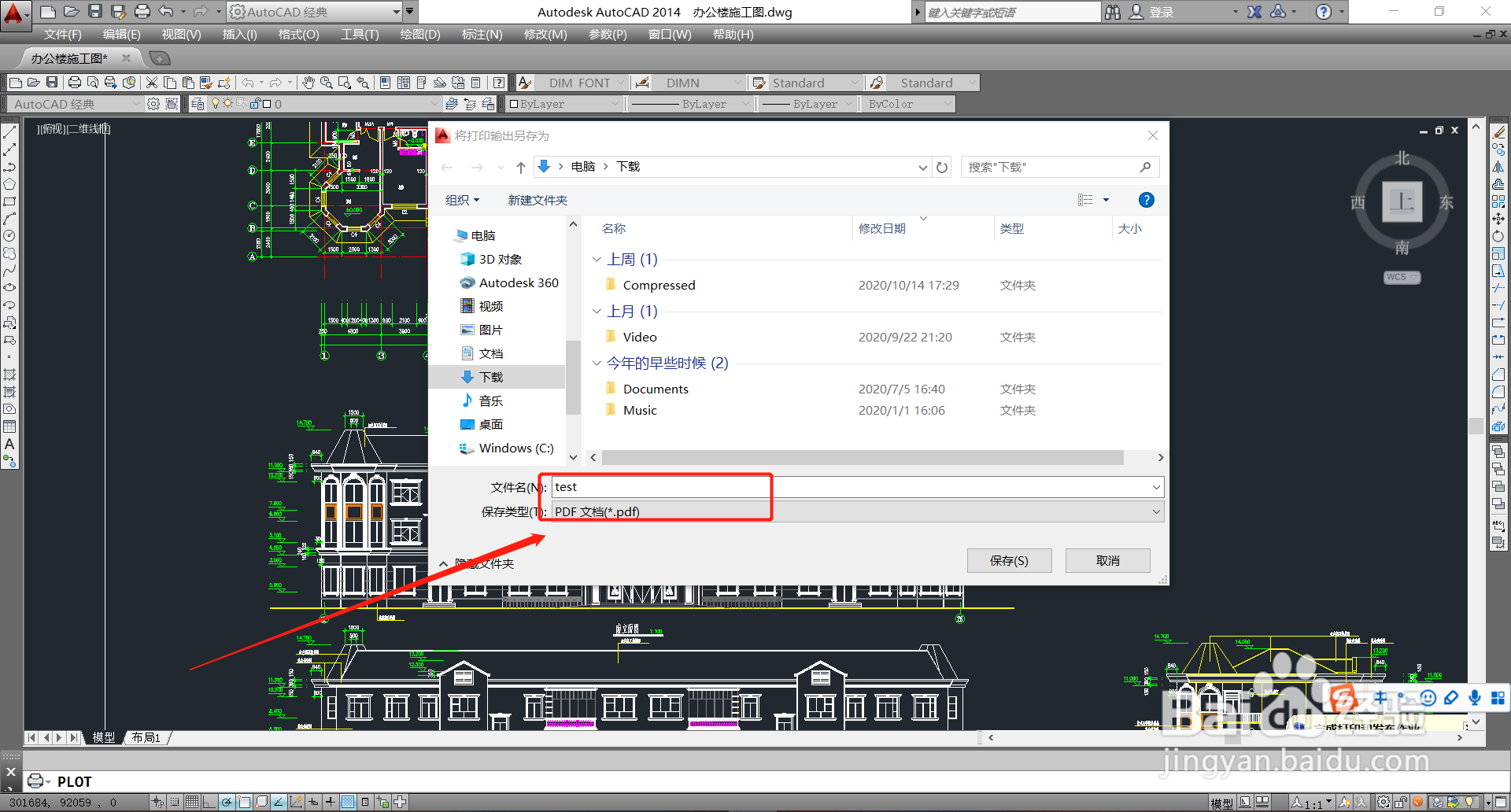Open the layer 0 dropdown list
Viewport: 1511px width, 812px height.
(x=434, y=104)
